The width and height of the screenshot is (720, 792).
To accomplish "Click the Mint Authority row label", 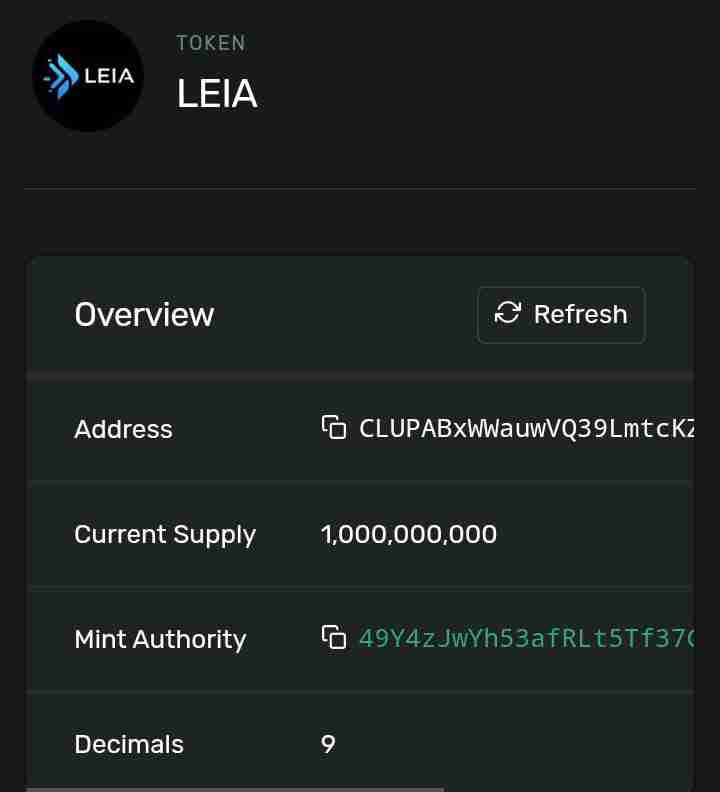I will pyautogui.click(x=160, y=639).
